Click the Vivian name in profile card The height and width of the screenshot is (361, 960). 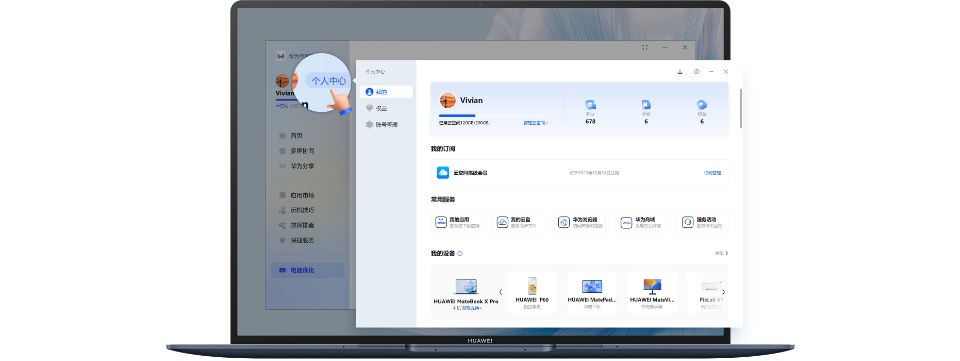tap(471, 100)
